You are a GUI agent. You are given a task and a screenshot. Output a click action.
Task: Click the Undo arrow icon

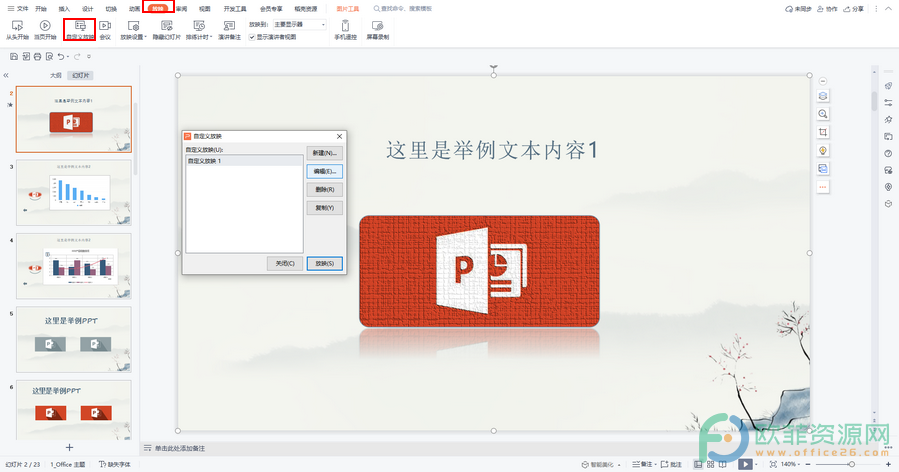(x=61, y=57)
